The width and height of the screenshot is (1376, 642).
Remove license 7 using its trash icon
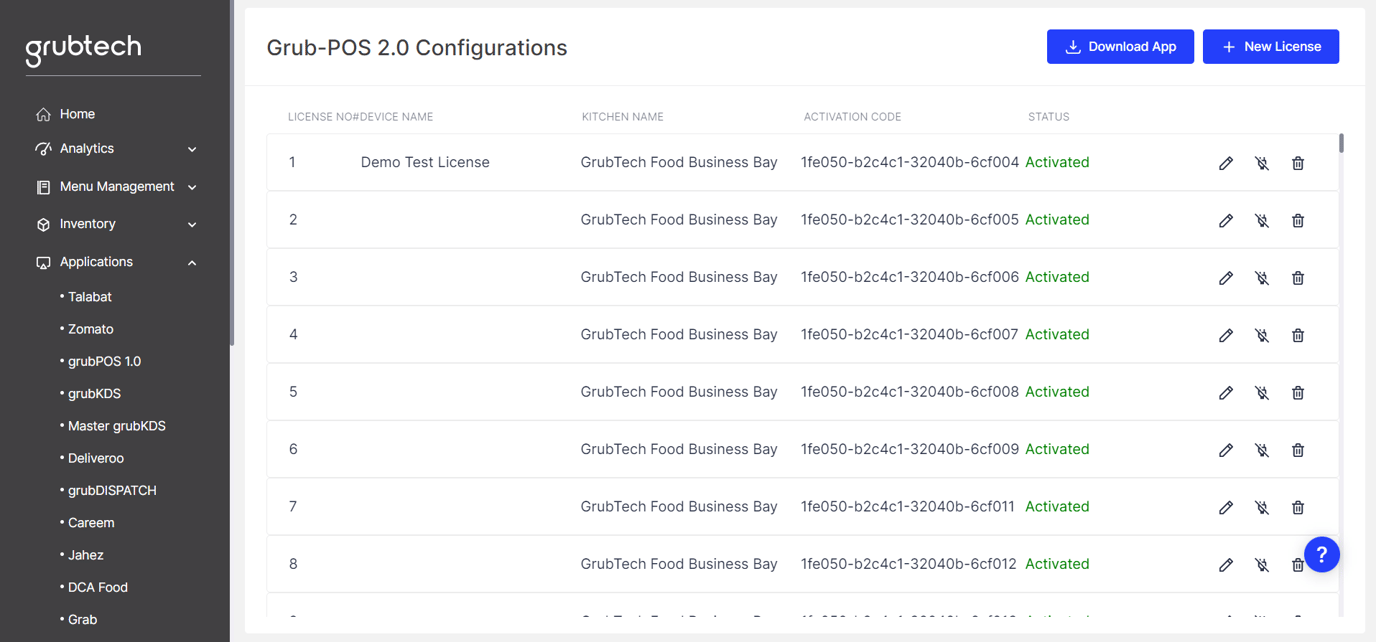[1298, 507]
